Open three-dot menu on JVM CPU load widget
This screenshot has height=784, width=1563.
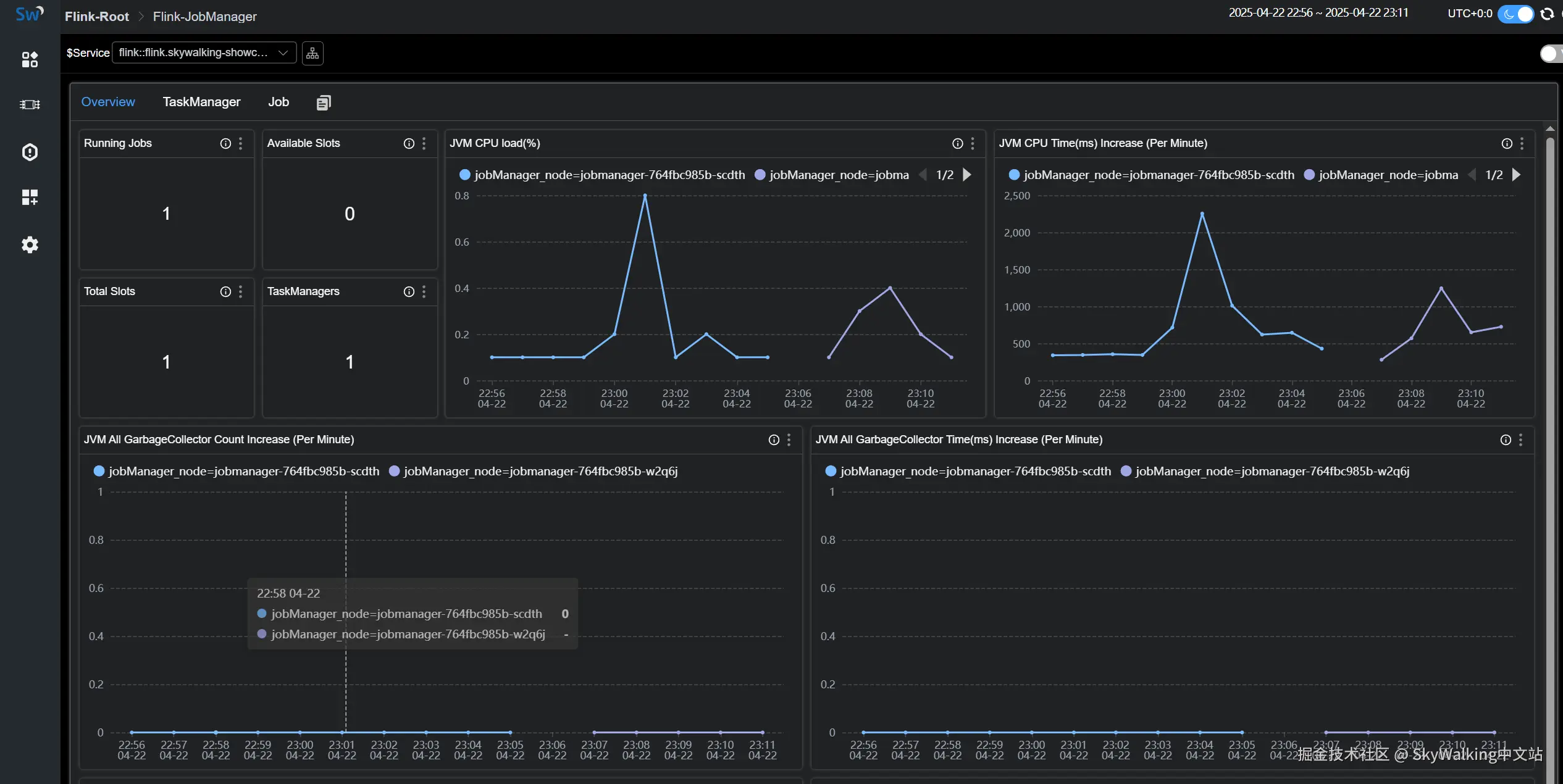click(973, 143)
